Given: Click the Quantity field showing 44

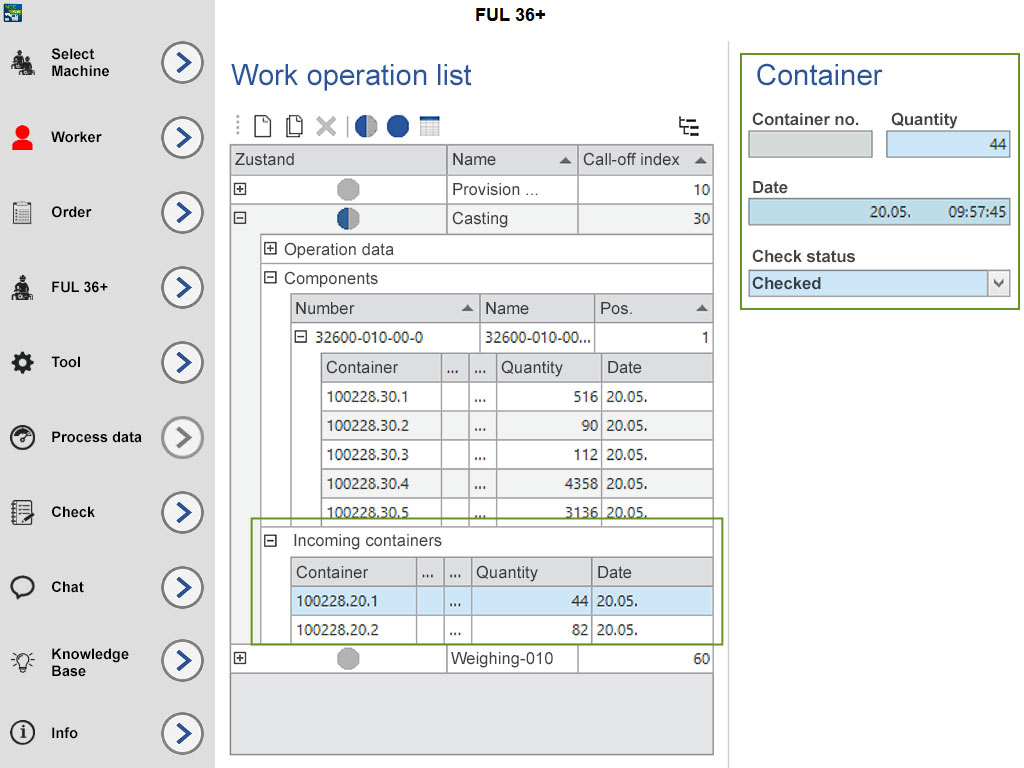Looking at the screenshot, I should coord(948,144).
